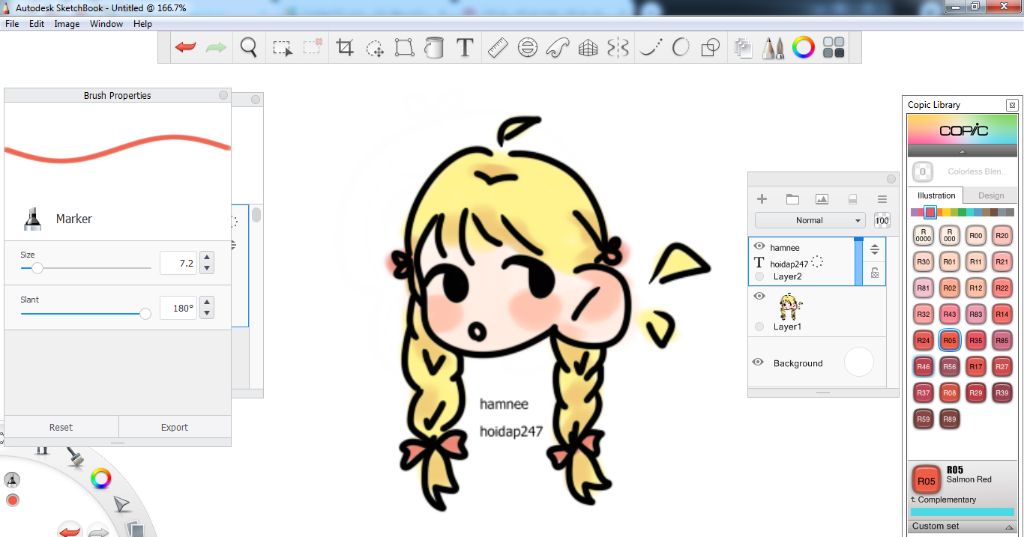Enable the Ellipse guide tool

pos(527,47)
